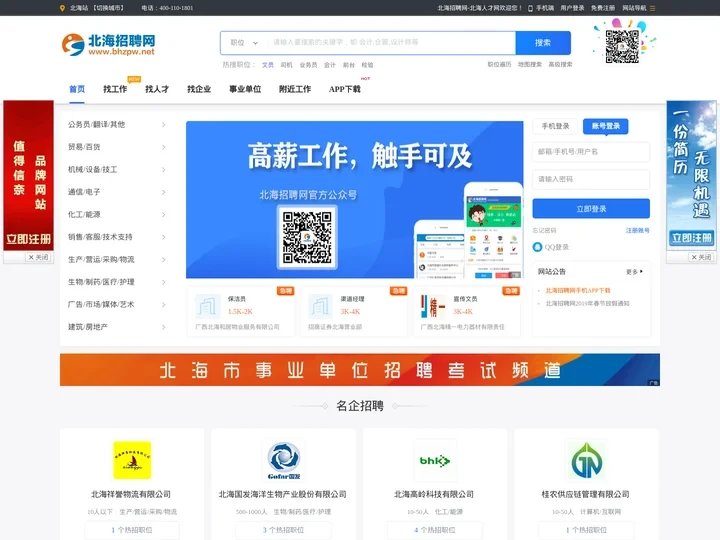
Task: Open the 地图搜索 link
Action: (x=530, y=64)
